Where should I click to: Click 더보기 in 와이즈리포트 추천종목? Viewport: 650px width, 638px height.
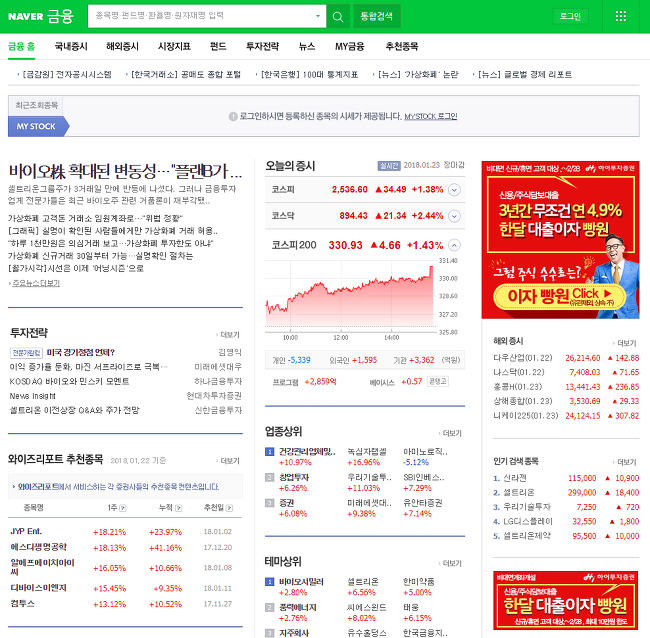230,461
